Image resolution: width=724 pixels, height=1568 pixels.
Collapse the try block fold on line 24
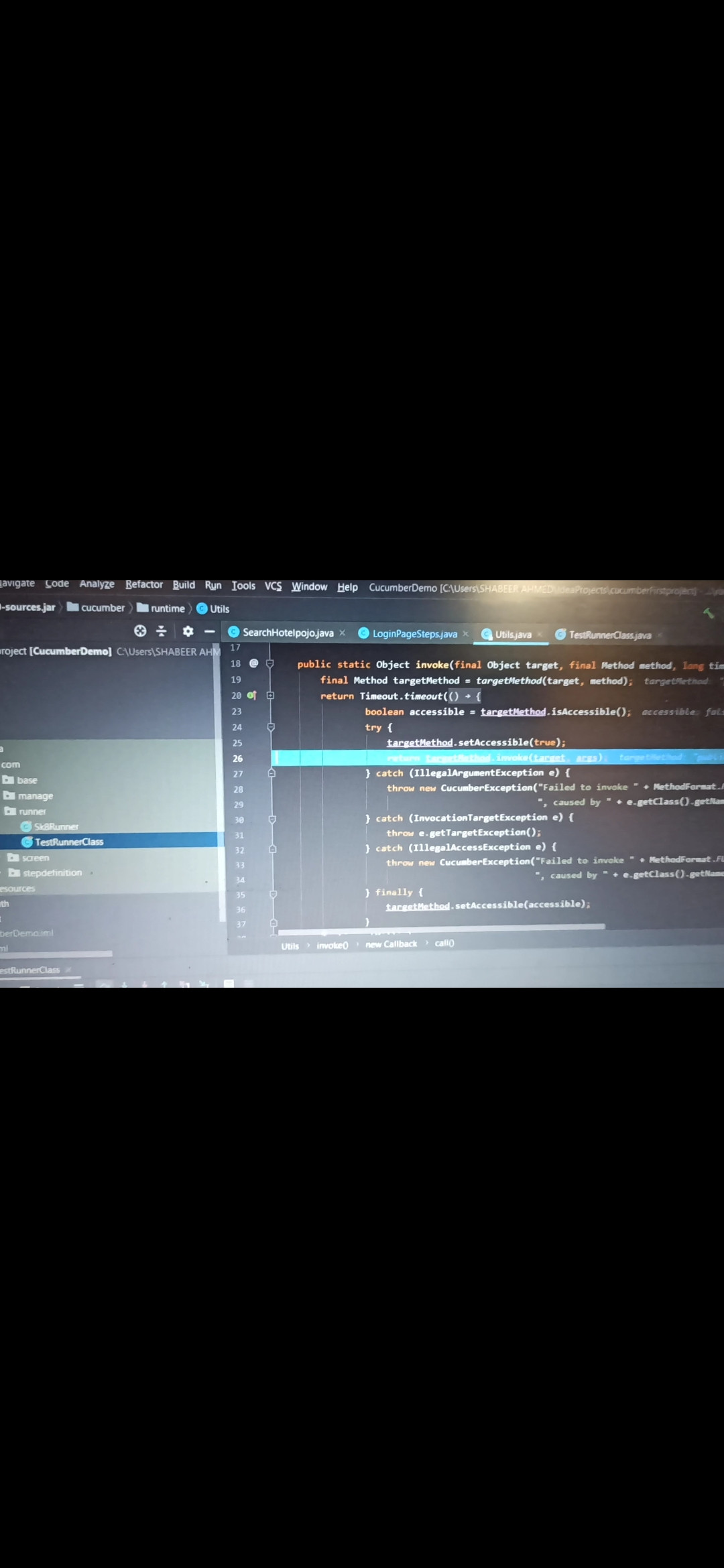point(271,727)
